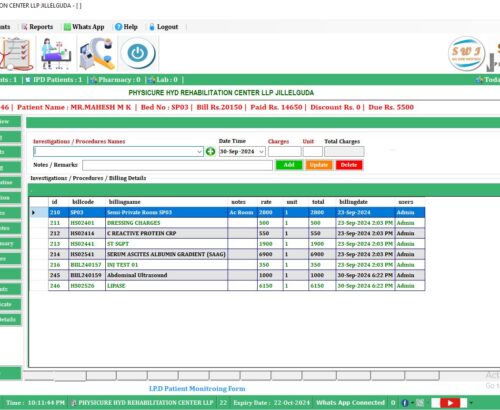Select the DRESSING CHARGES row
This screenshot has width=500, height=410.
(237, 223)
